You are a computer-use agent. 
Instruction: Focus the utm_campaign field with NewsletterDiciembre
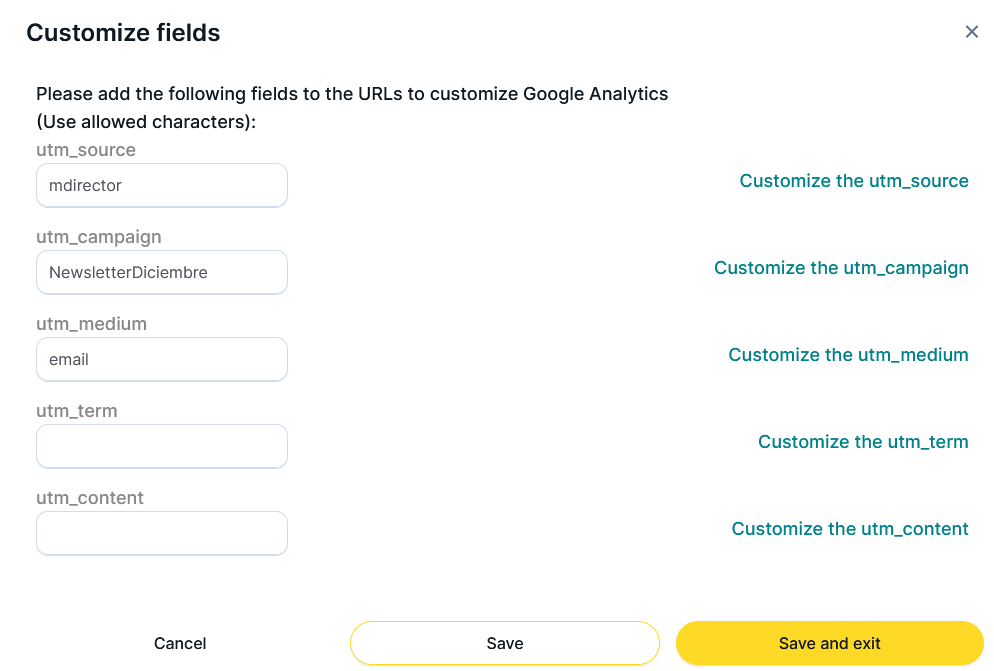(161, 272)
